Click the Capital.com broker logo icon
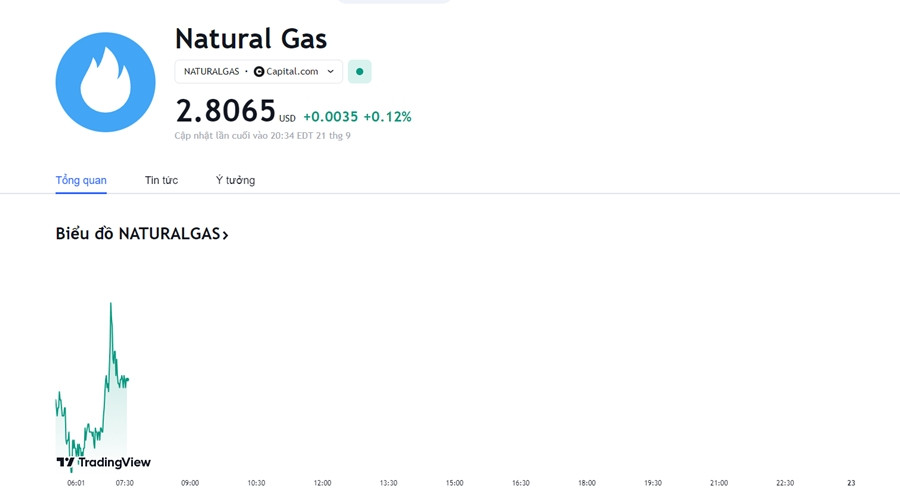This screenshot has height=493, width=900. (x=259, y=72)
